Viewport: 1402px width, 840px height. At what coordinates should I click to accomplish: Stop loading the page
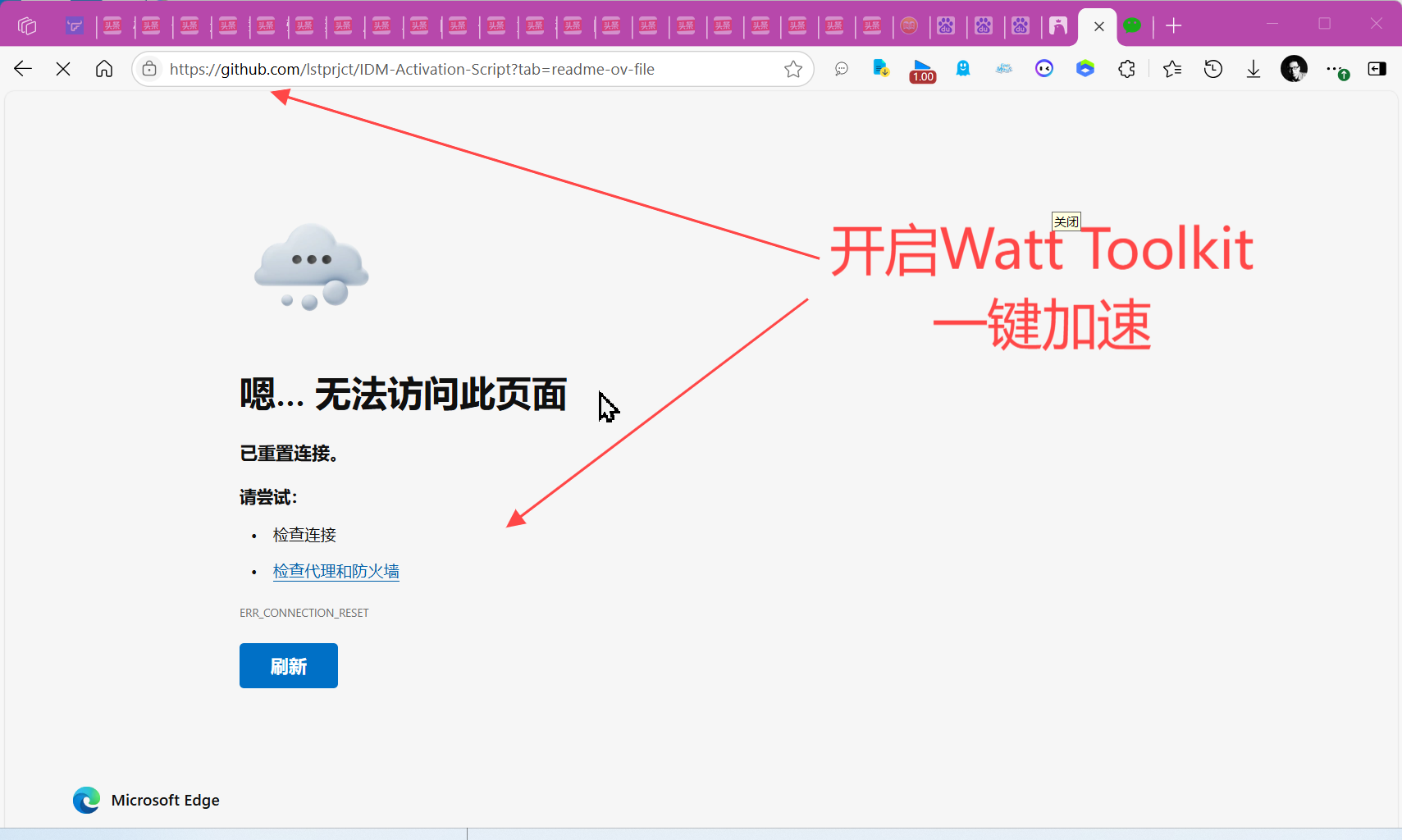[63, 69]
